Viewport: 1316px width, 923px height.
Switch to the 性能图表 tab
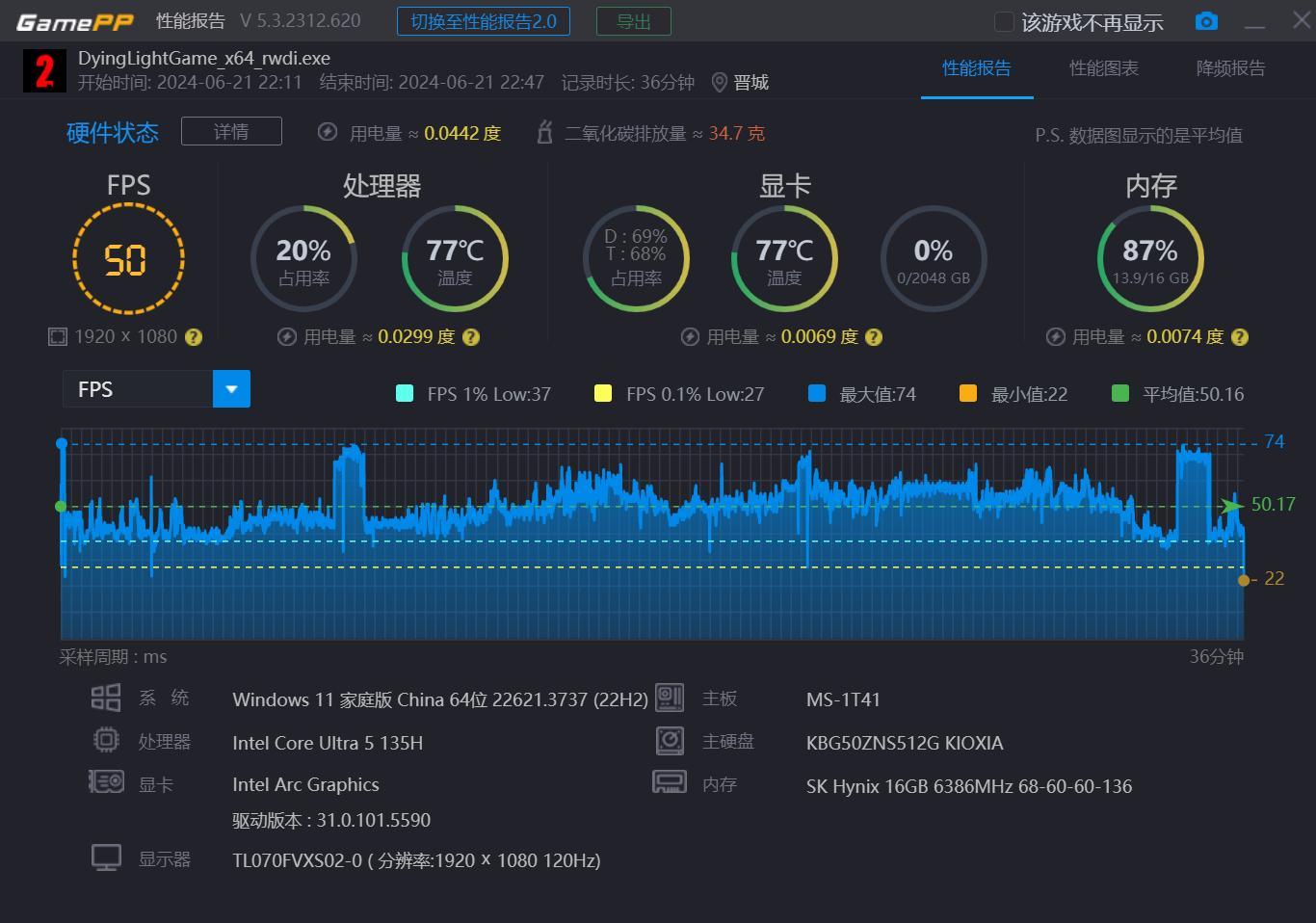point(1104,68)
